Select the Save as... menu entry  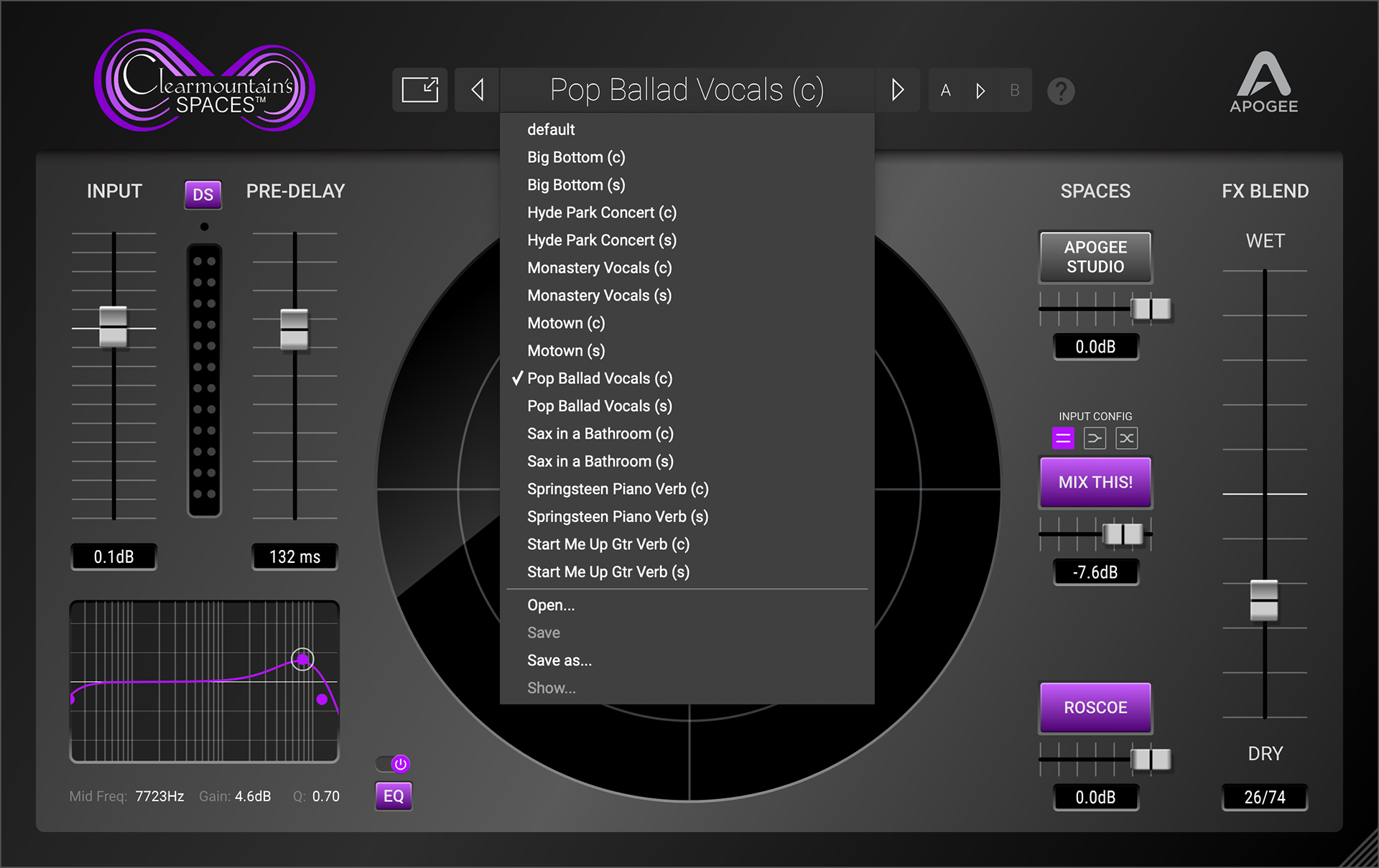pos(560,661)
